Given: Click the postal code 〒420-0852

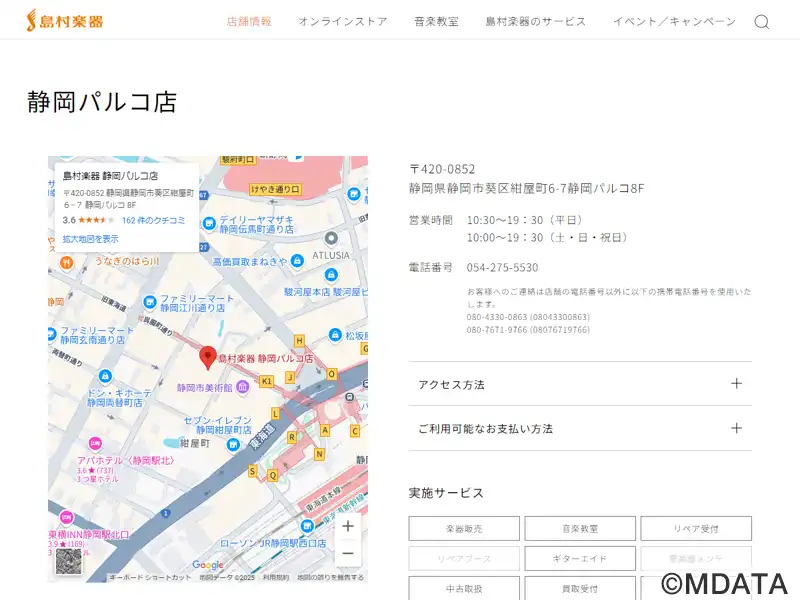Looking at the screenshot, I should point(442,169).
